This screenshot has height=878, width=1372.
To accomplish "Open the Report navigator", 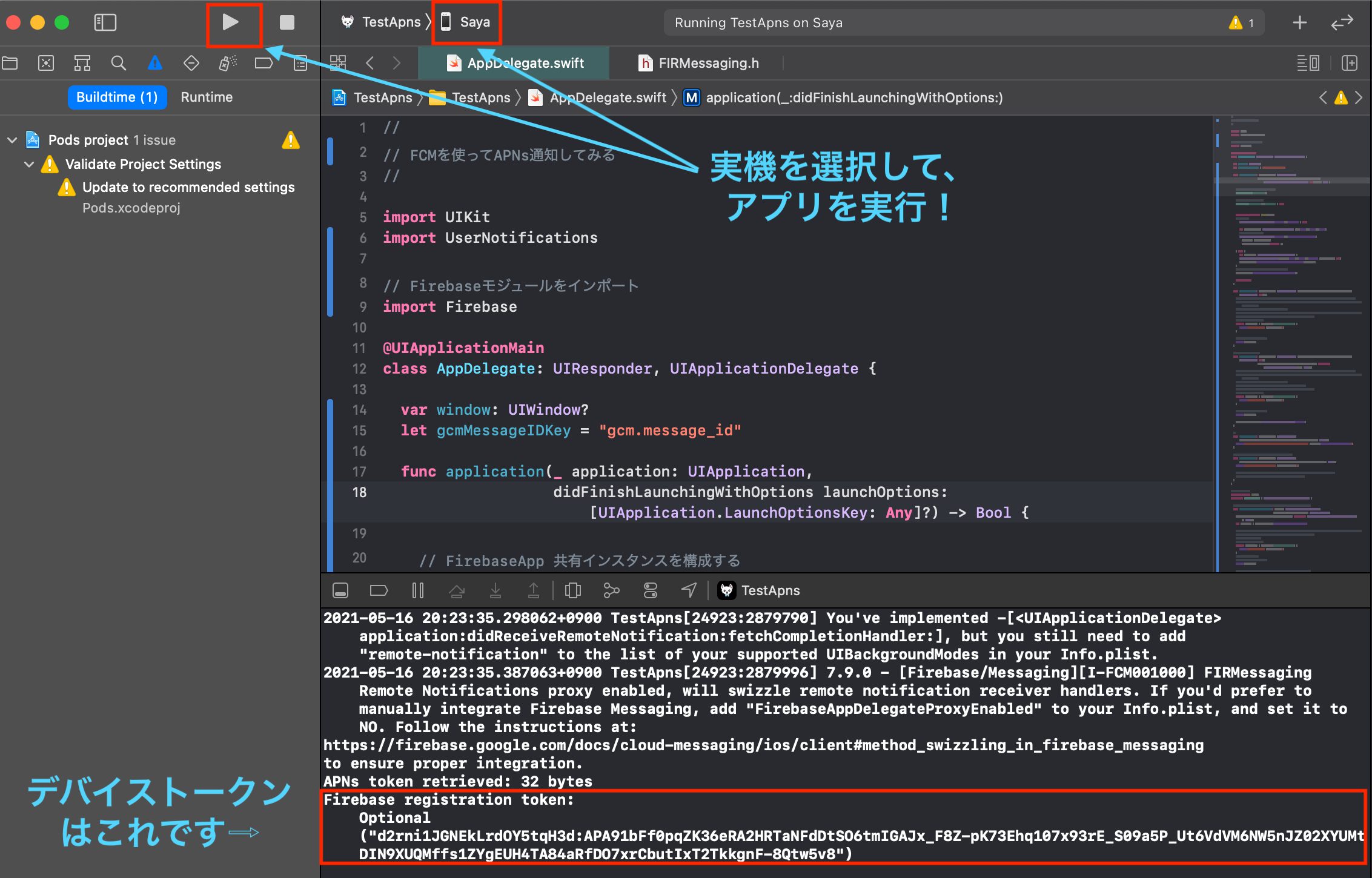I will pyautogui.click(x=300, y=63).
